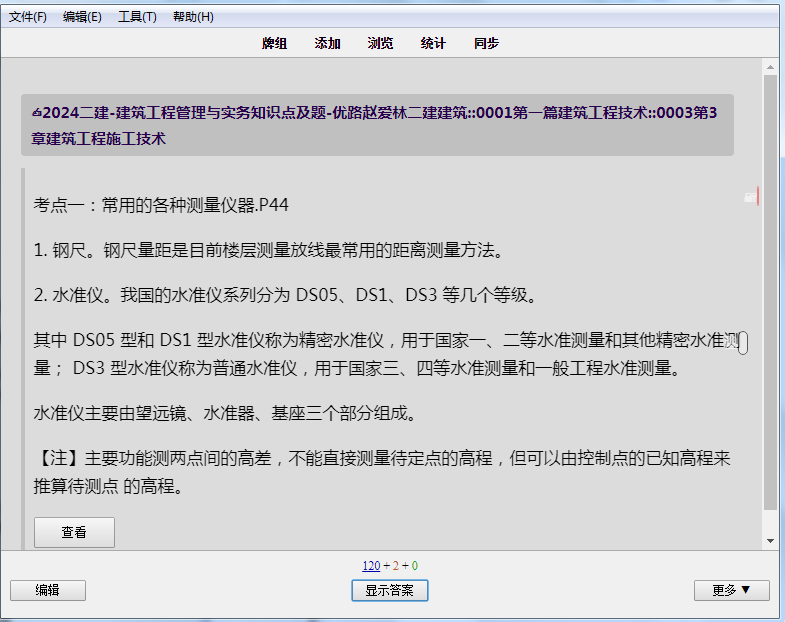785x622 pixels.
Task: Show 统计 statistics
Action: pos(433,44)
